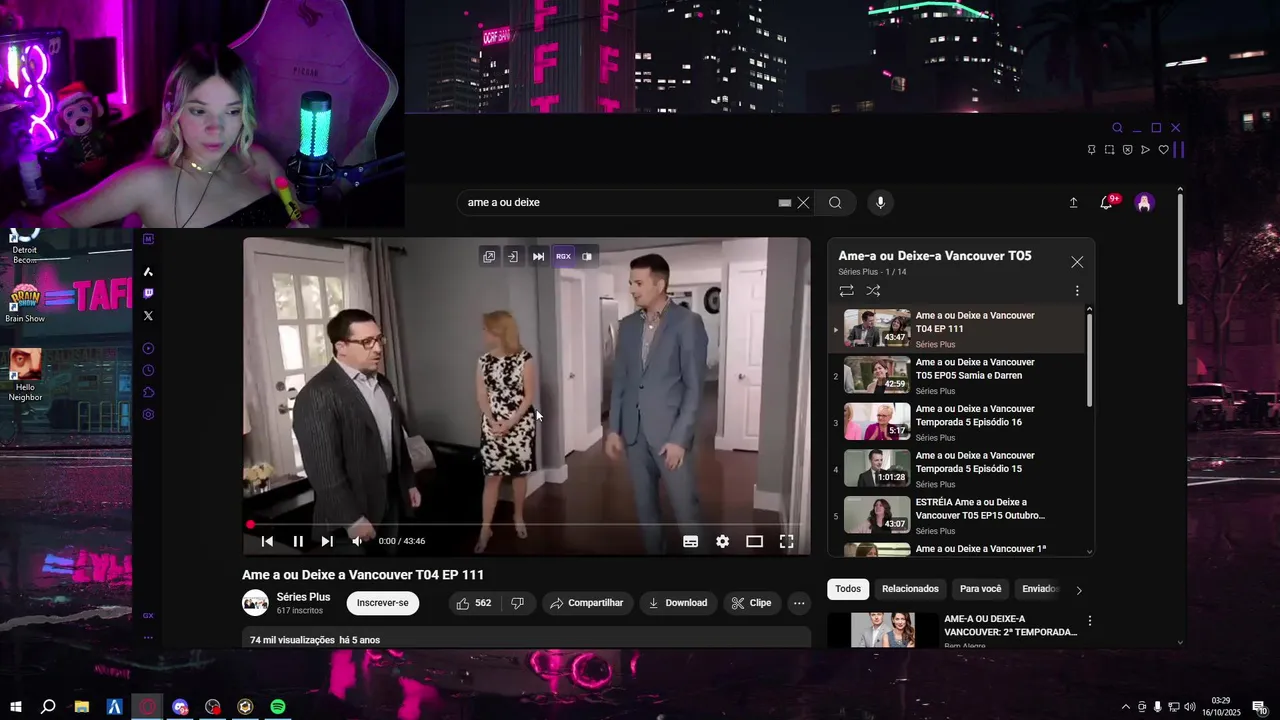Open the playlist three-dot menu
Screen dimensions: 1280x720
[1077, 291]
